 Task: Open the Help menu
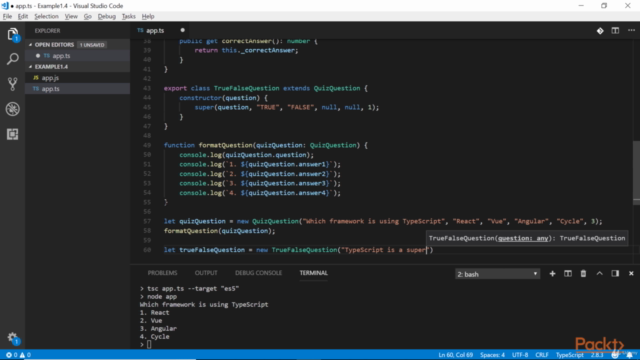click(148, 16)
